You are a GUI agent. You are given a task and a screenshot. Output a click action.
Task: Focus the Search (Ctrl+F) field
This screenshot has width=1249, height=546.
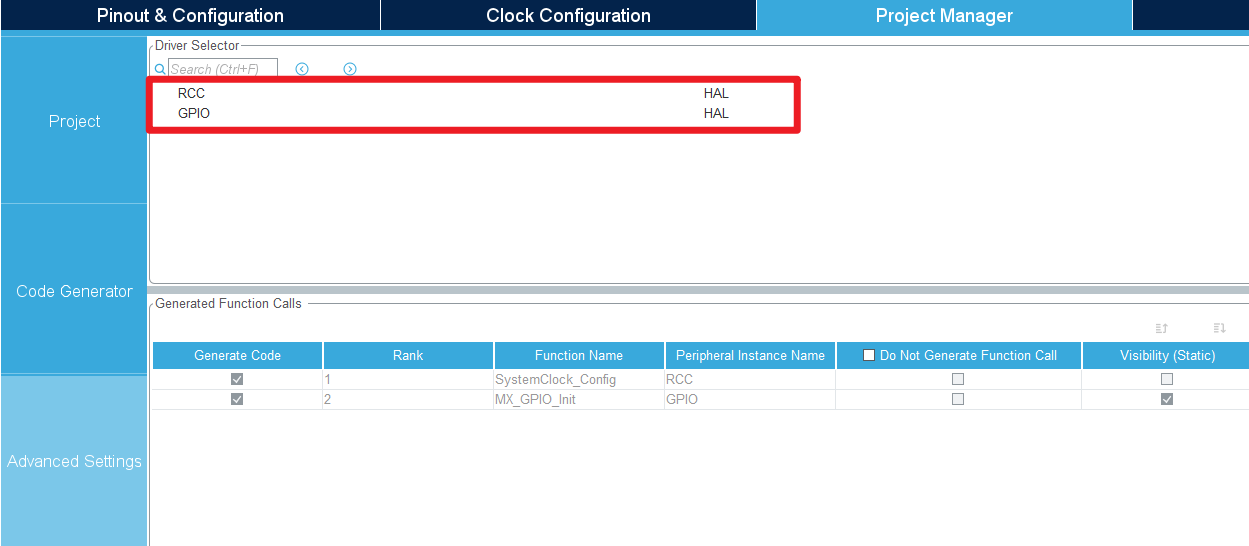222,69
